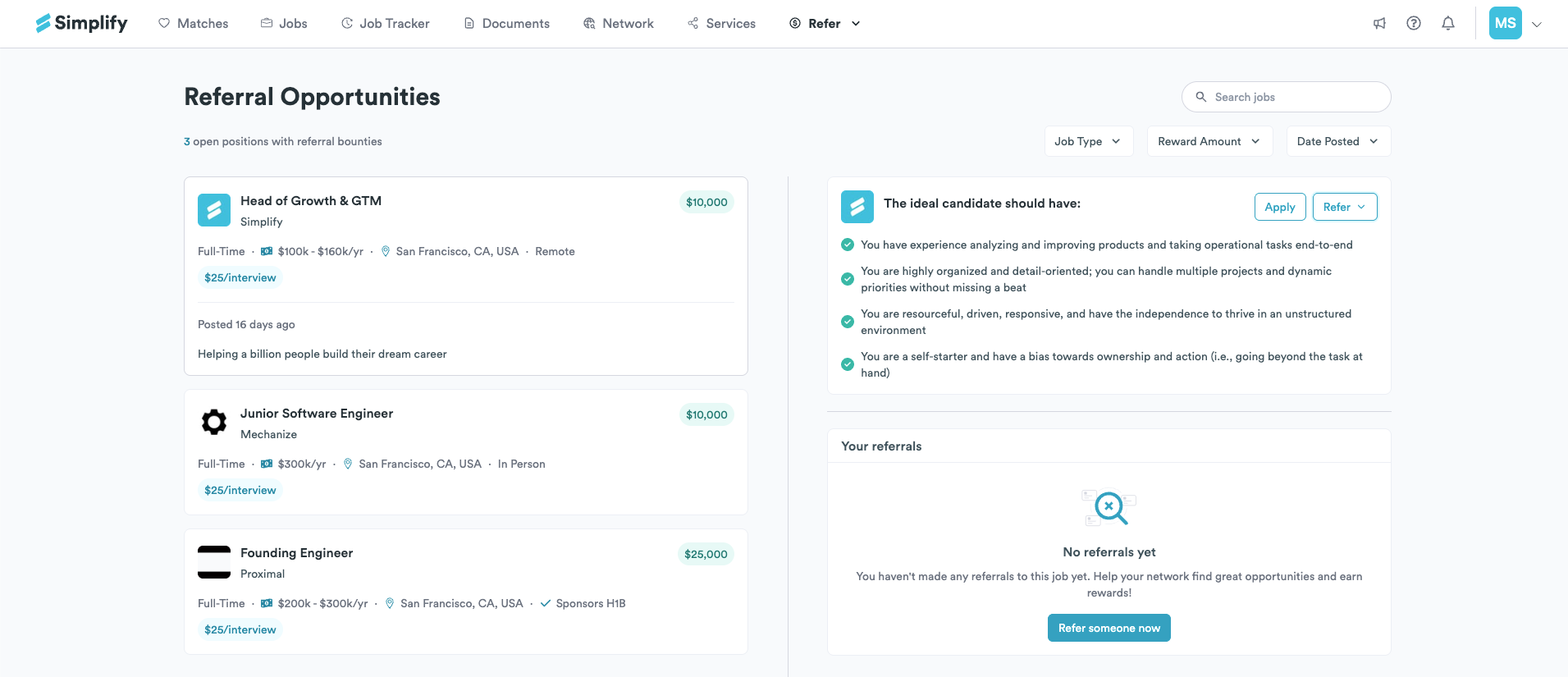Screen dimensions: 1568x677
Task: Open the announcements megaphone icon
Action: tap(1379, 23)
